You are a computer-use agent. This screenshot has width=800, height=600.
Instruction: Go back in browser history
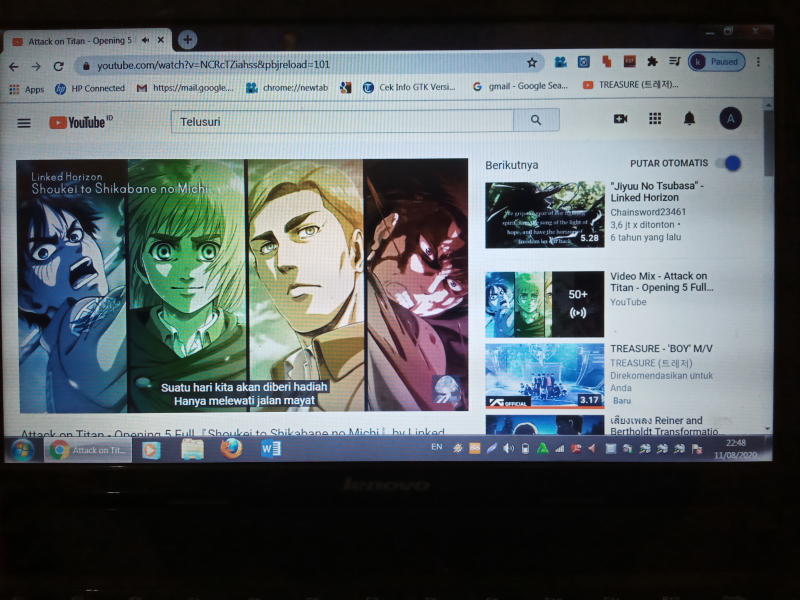[14, 66]
